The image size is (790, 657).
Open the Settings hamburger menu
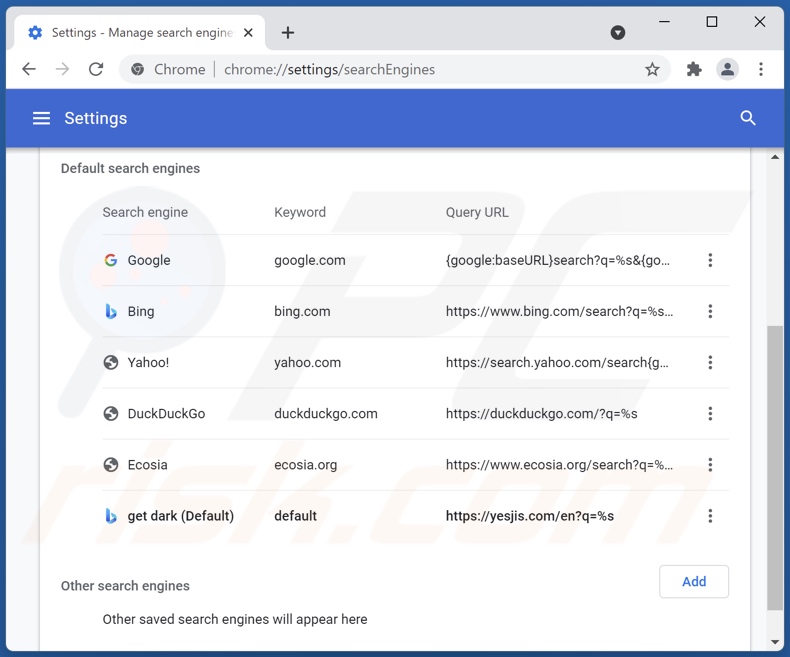pos(41,118)
